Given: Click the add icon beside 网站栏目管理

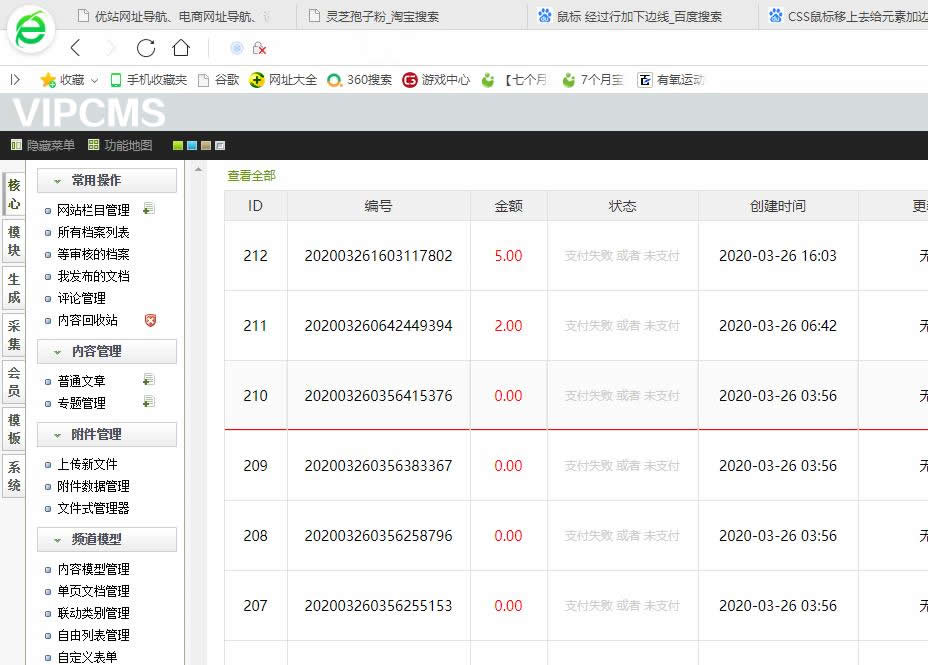Looking at the screenshot, I should [149, 209].
